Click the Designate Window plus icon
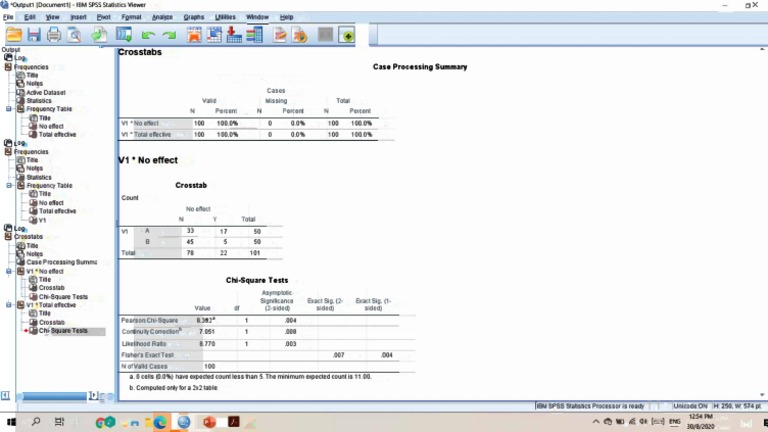The image size is (768, 432). pyautogui.click(x=347, y=35)
